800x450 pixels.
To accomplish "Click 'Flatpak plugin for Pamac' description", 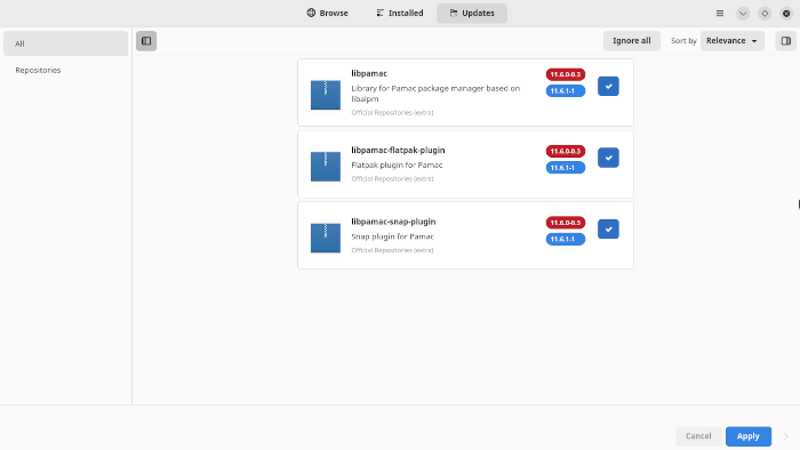I will [x=397, y=165].
